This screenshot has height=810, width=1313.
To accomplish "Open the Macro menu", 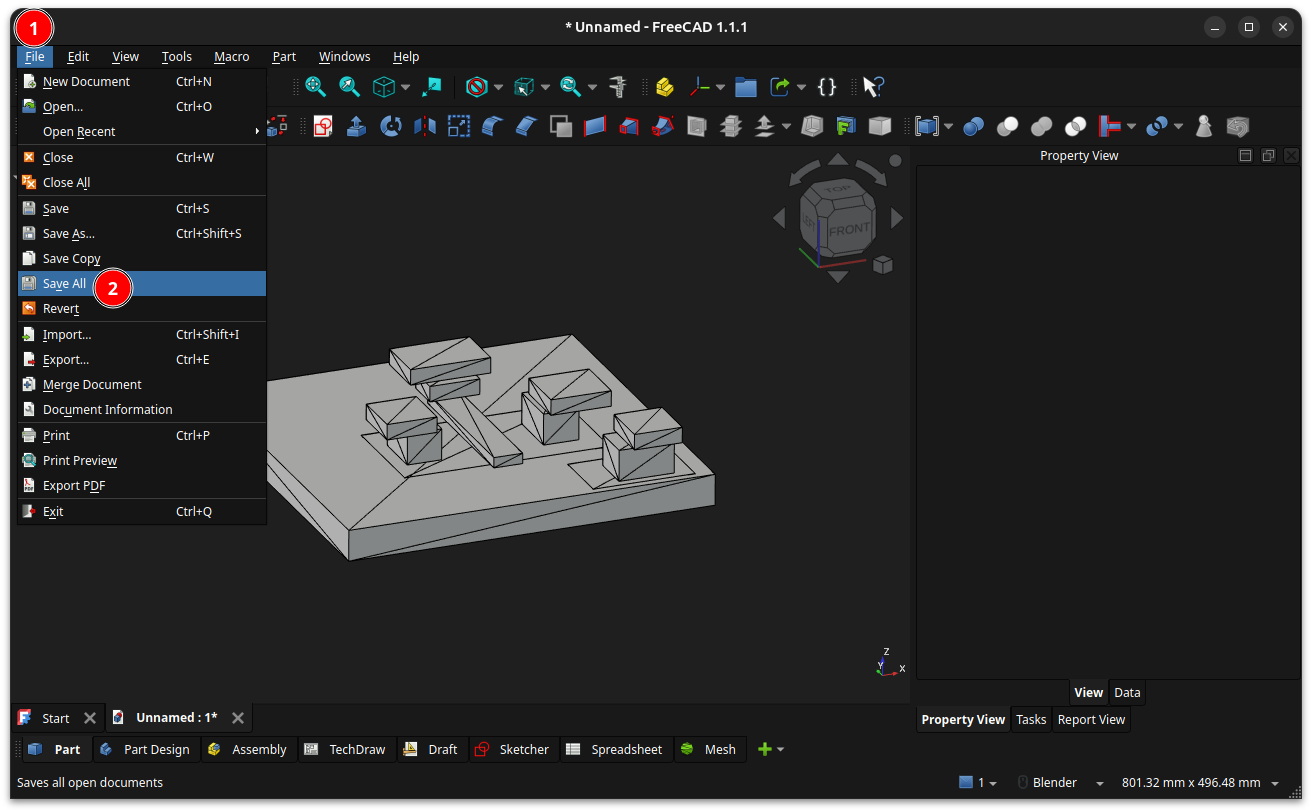I will (232, 57).
